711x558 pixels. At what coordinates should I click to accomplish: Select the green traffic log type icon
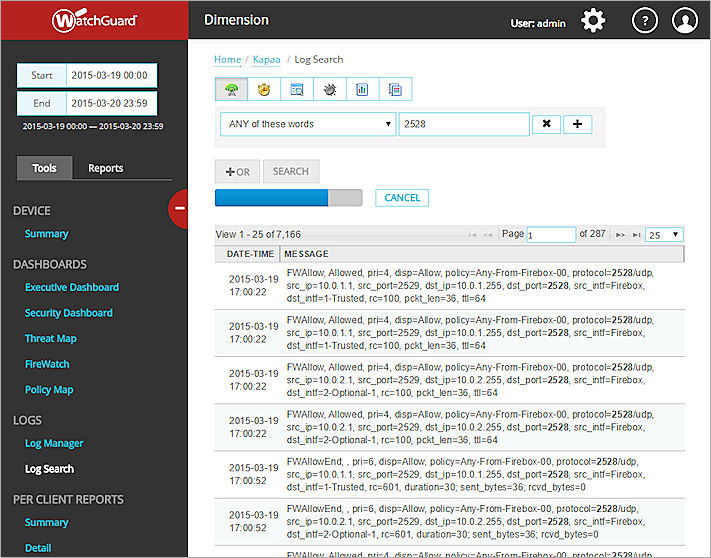(x=231, y=90)
